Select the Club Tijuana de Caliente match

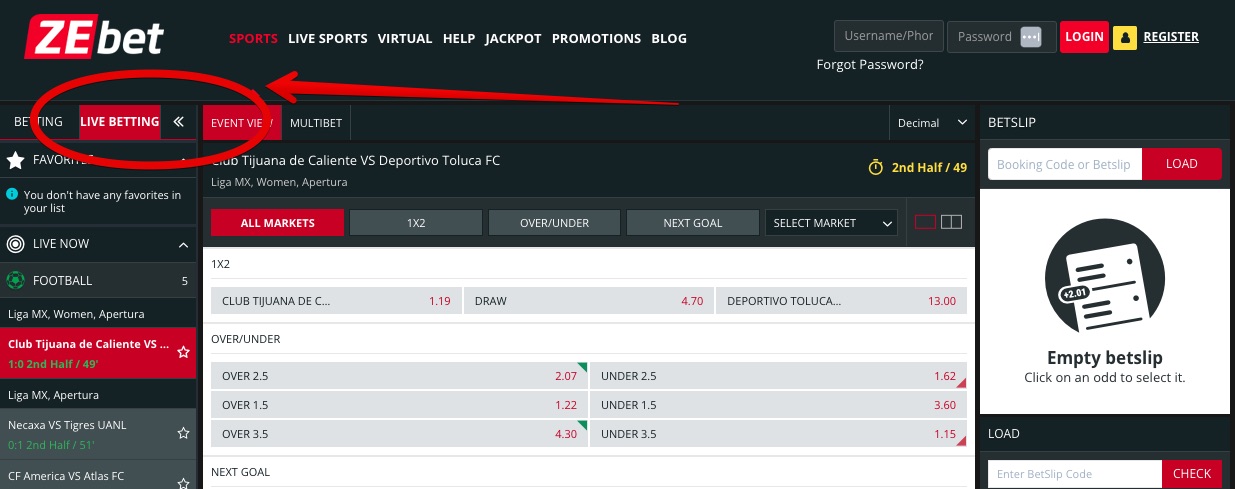[x=98, y=353]
